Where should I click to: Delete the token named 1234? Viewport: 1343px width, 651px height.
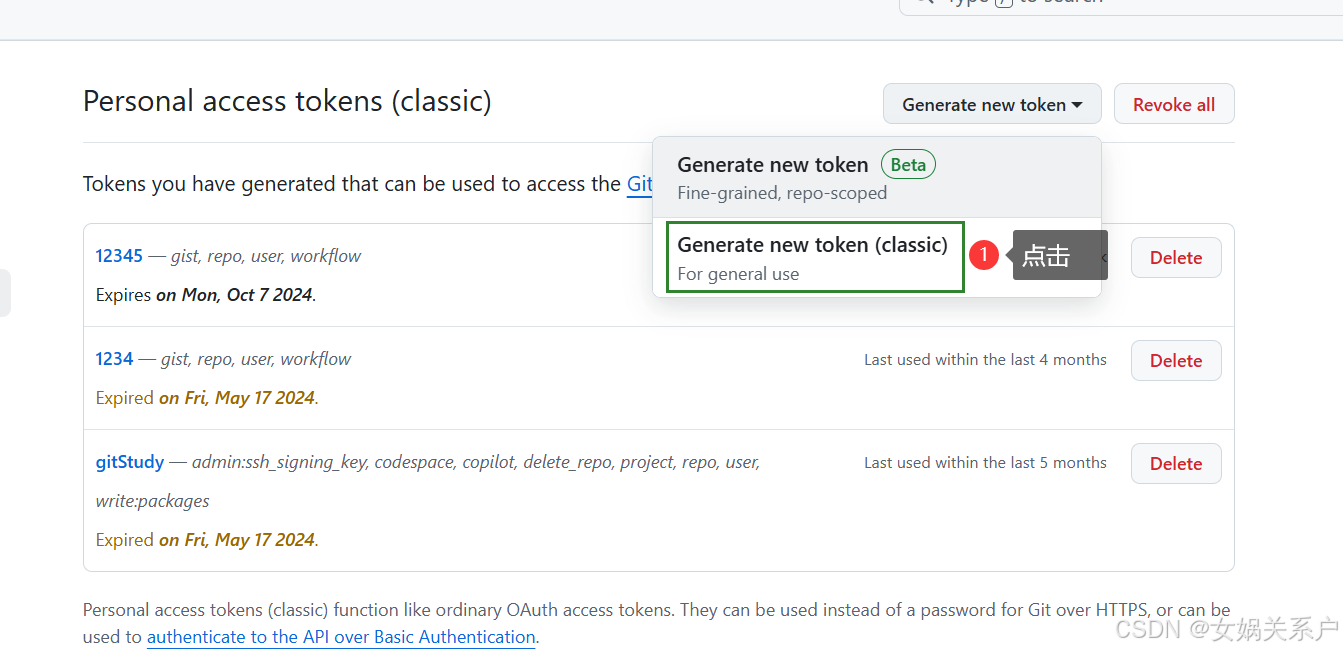(x=1176, y=360)
